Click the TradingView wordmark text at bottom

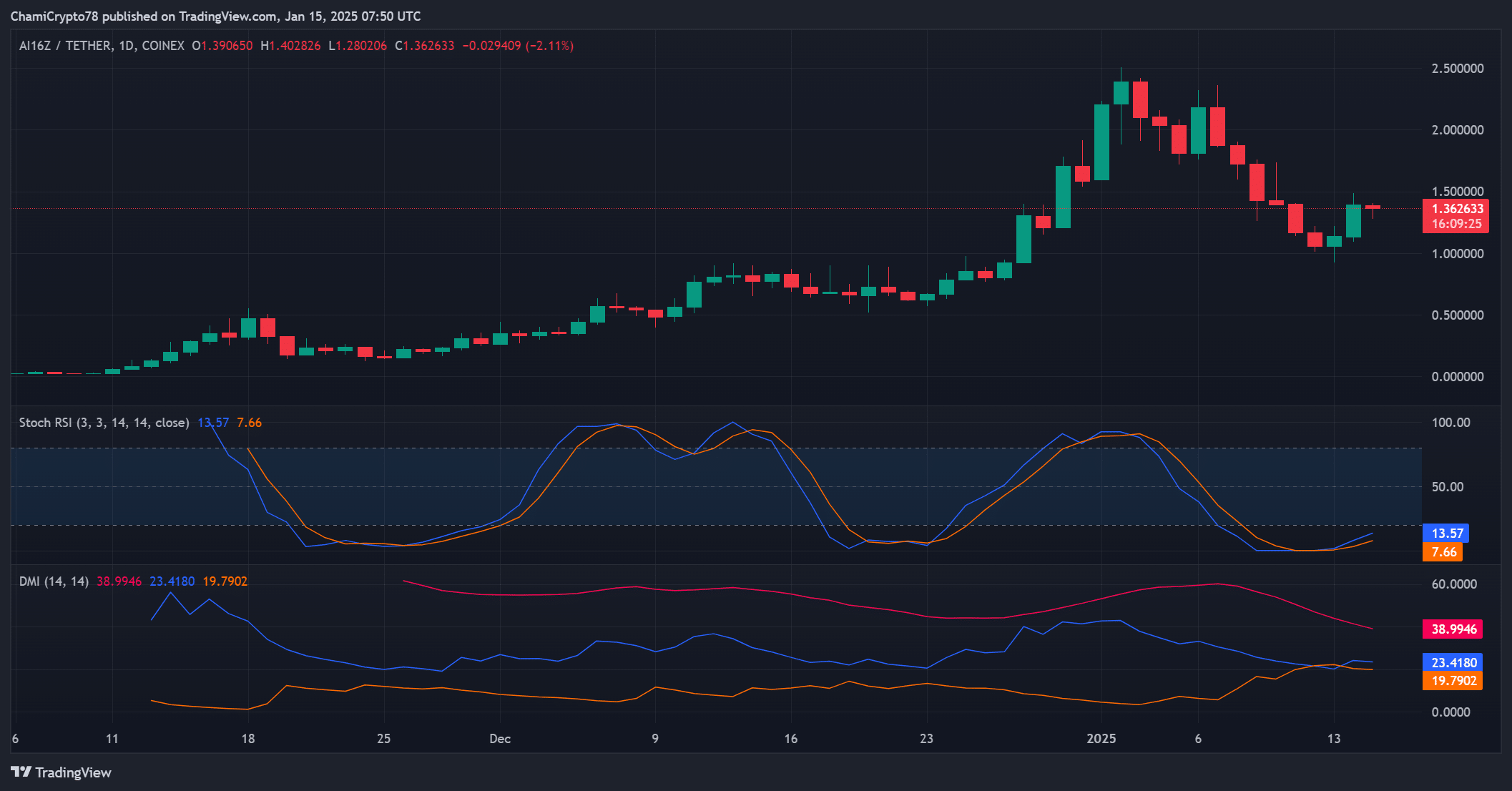click(73, 772)
